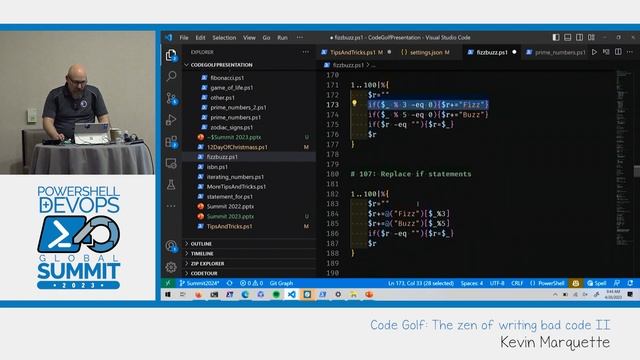Open PowerPoint from the taskbar
Image resolution: width=640 pixels, height=360 pixels.
tap(369, 294)
